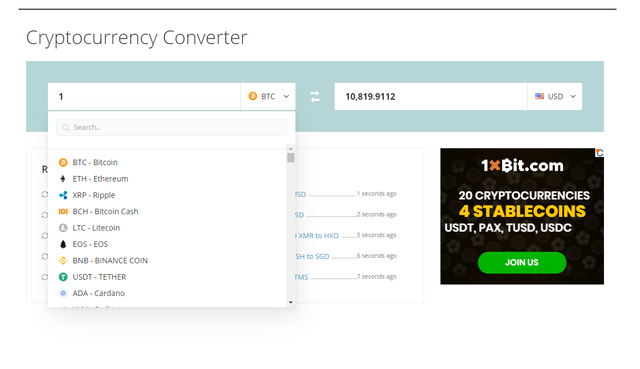Open the recent conversion link dated 1 seconds ago
The height and width of the screenshot is (369, 640).
point(301,194)
